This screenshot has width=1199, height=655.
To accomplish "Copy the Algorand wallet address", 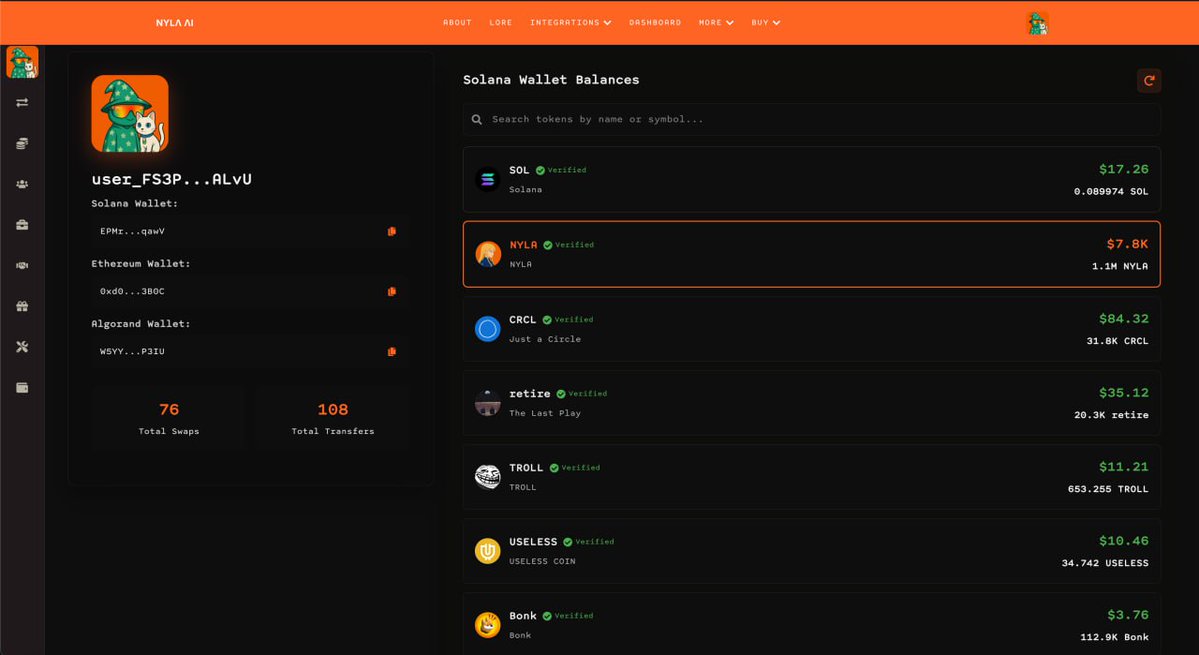I will point(392,352).
